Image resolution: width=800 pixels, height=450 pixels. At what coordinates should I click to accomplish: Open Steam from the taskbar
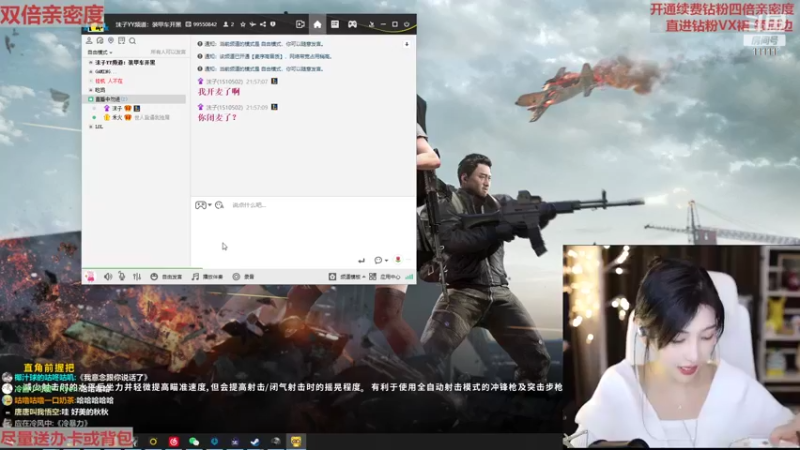click(255, 441)
